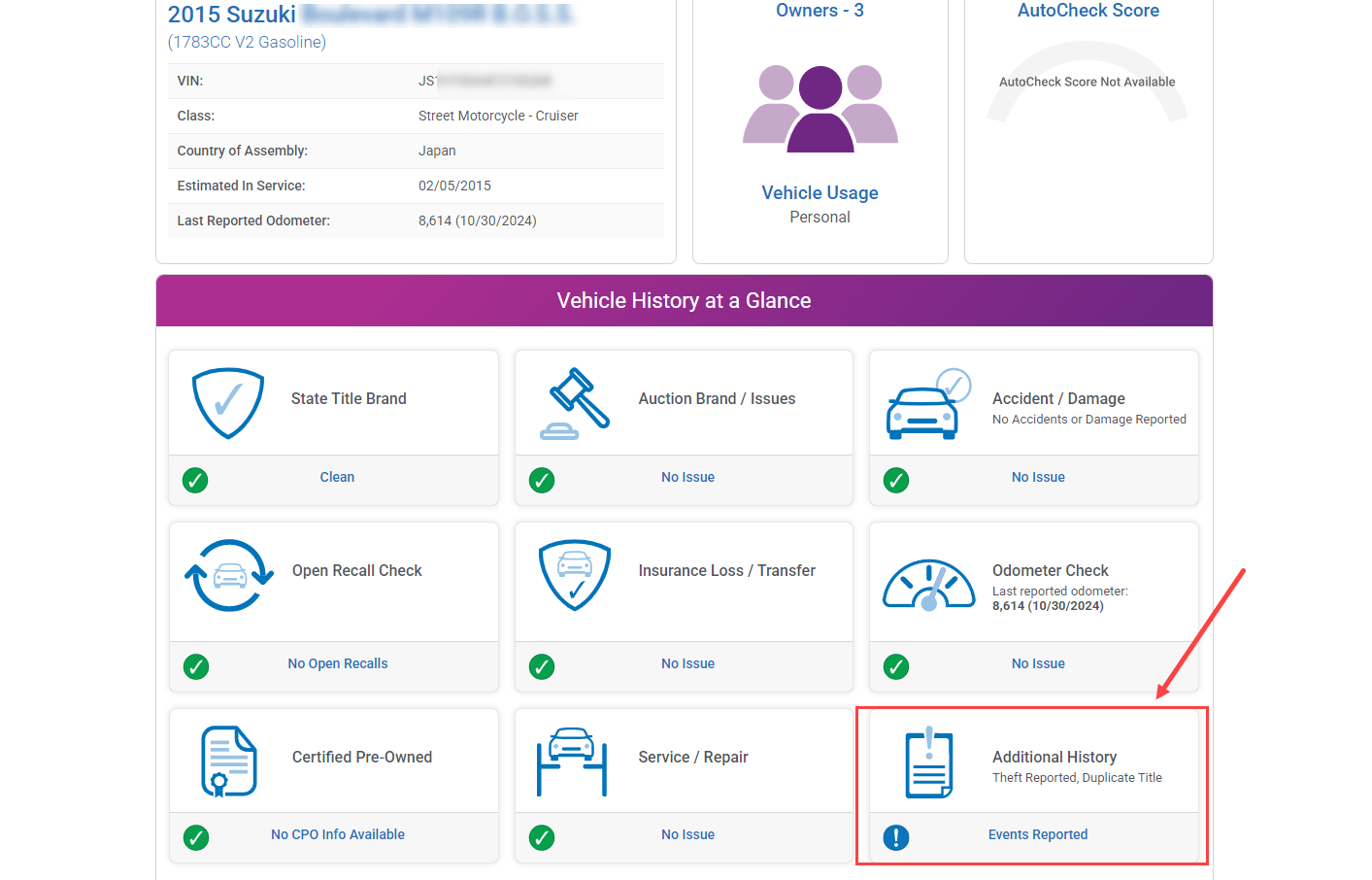The image size is (1372, 880).
Task: Click the 2015 Suzuki vehicle title
Action: pyautogui.click(x=371, y=15)
